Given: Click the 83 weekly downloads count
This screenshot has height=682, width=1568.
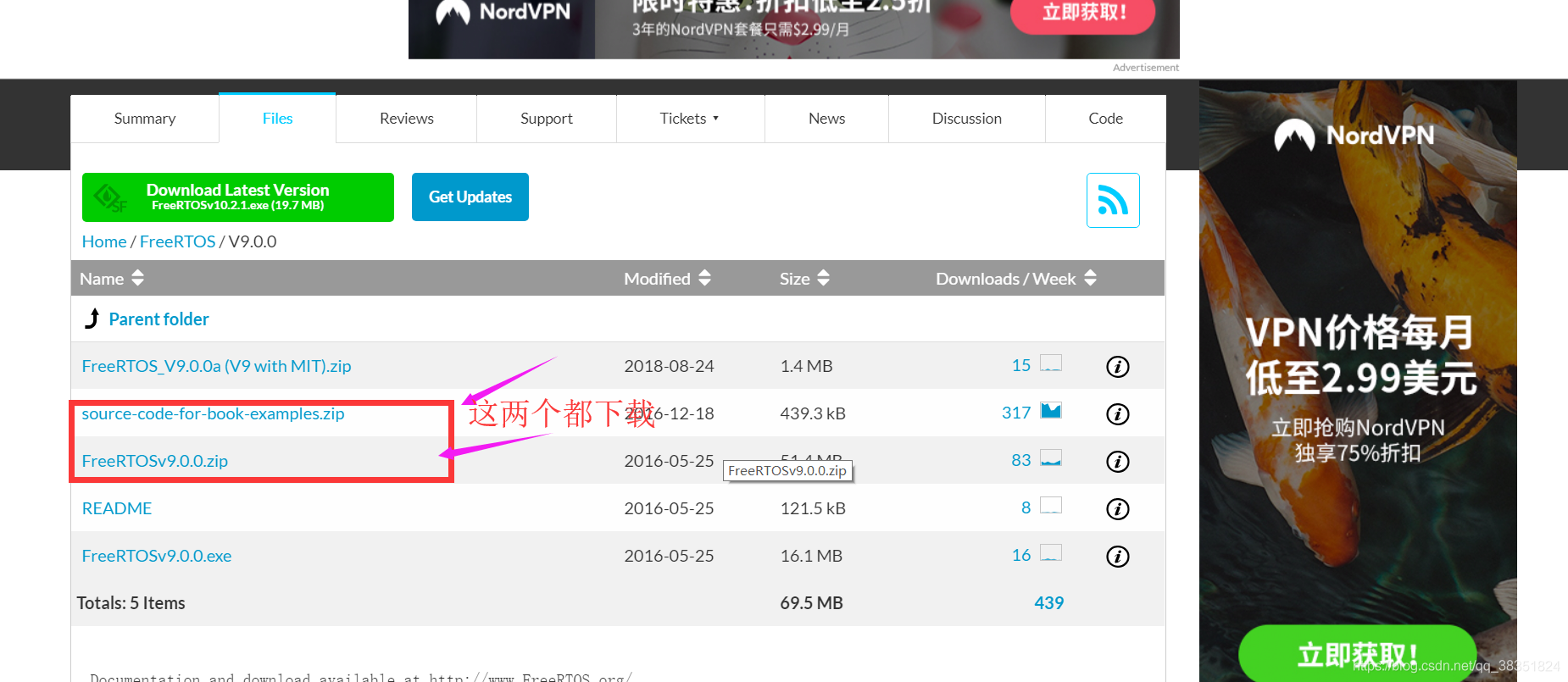Looking at the screenshot, I should pos(1021,460).
